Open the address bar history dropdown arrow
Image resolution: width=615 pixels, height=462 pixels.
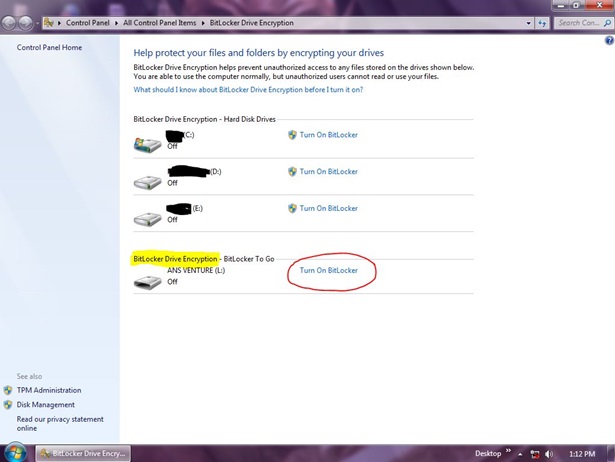tap(528, 23)
